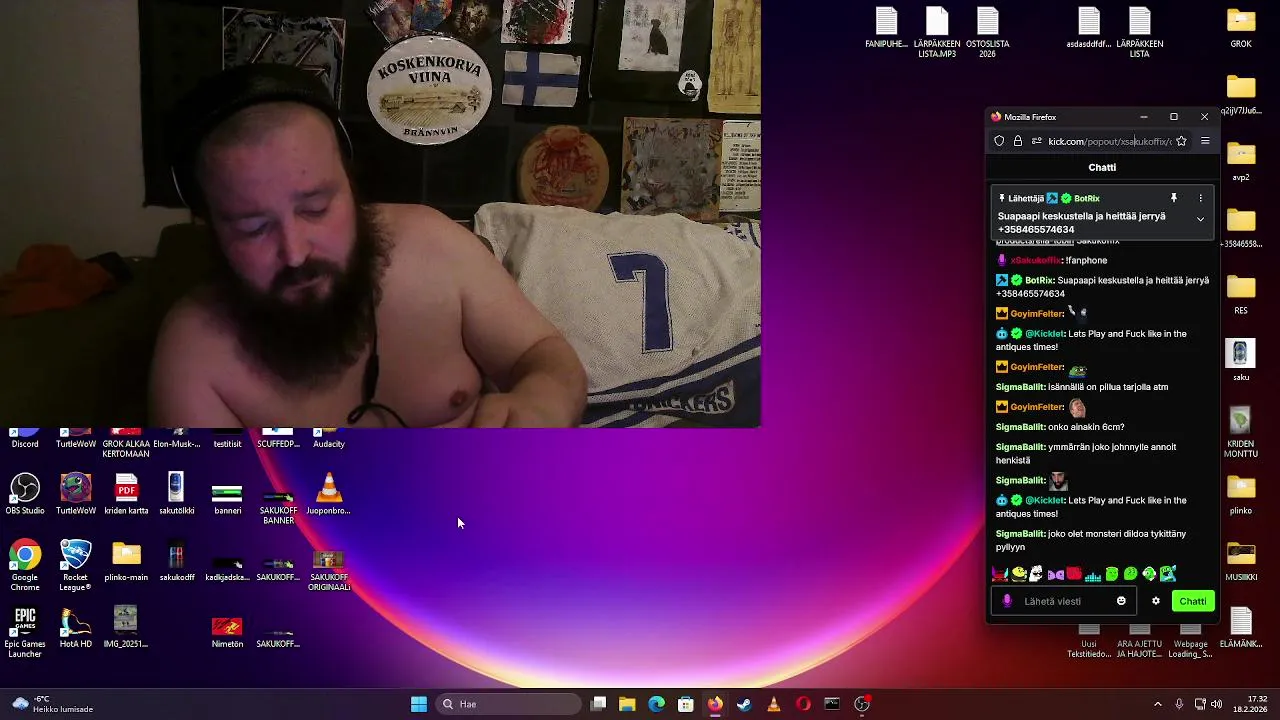The image size is (1280, 720).
Task: Open the avp2 desktop folder
Action: click(x=1241, y=161)
